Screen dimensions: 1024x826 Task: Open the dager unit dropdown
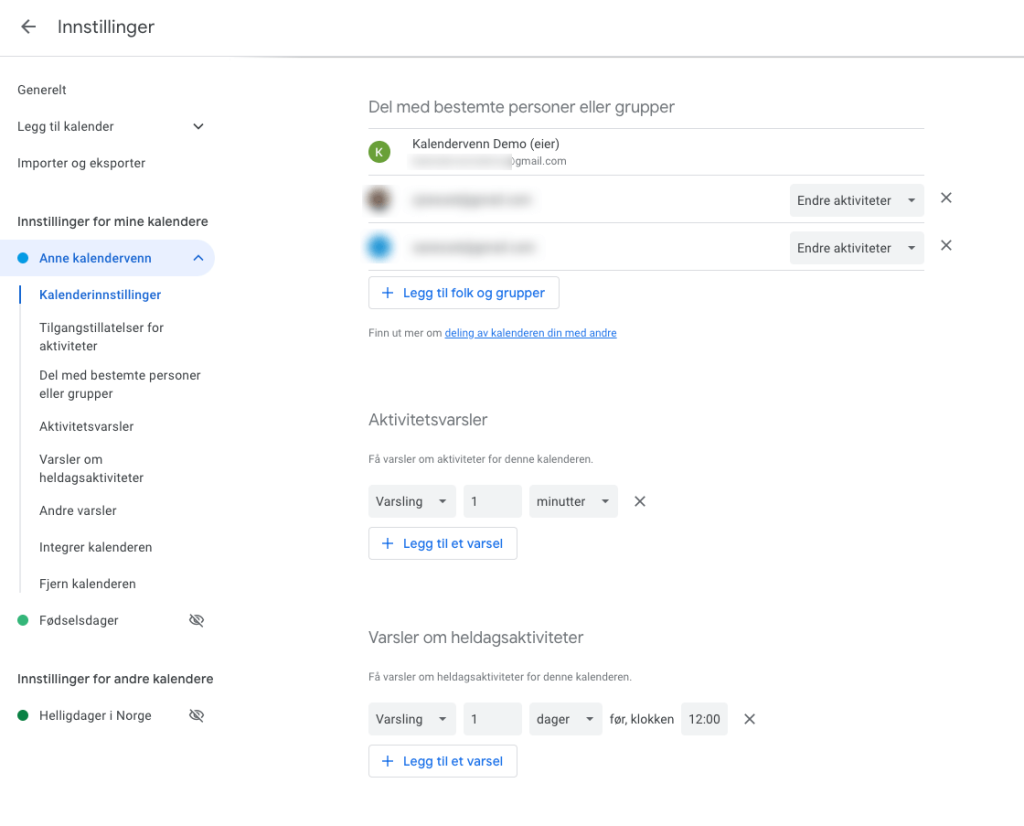pyautogui.click(x=565, y=719)
